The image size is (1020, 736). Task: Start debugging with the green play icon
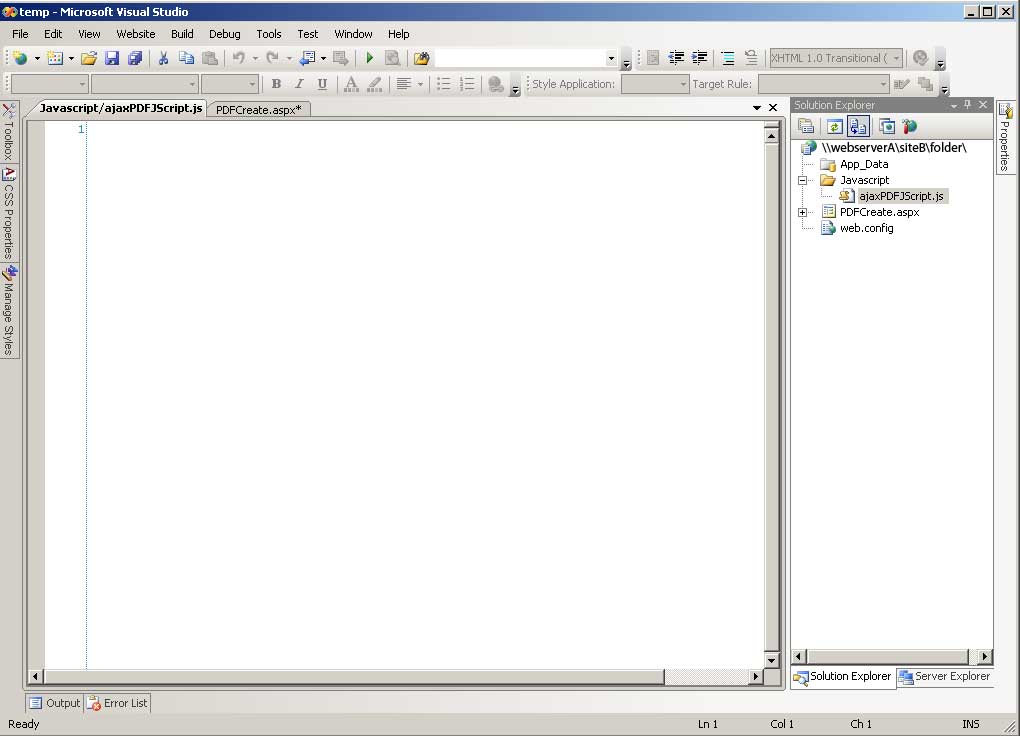369,59
